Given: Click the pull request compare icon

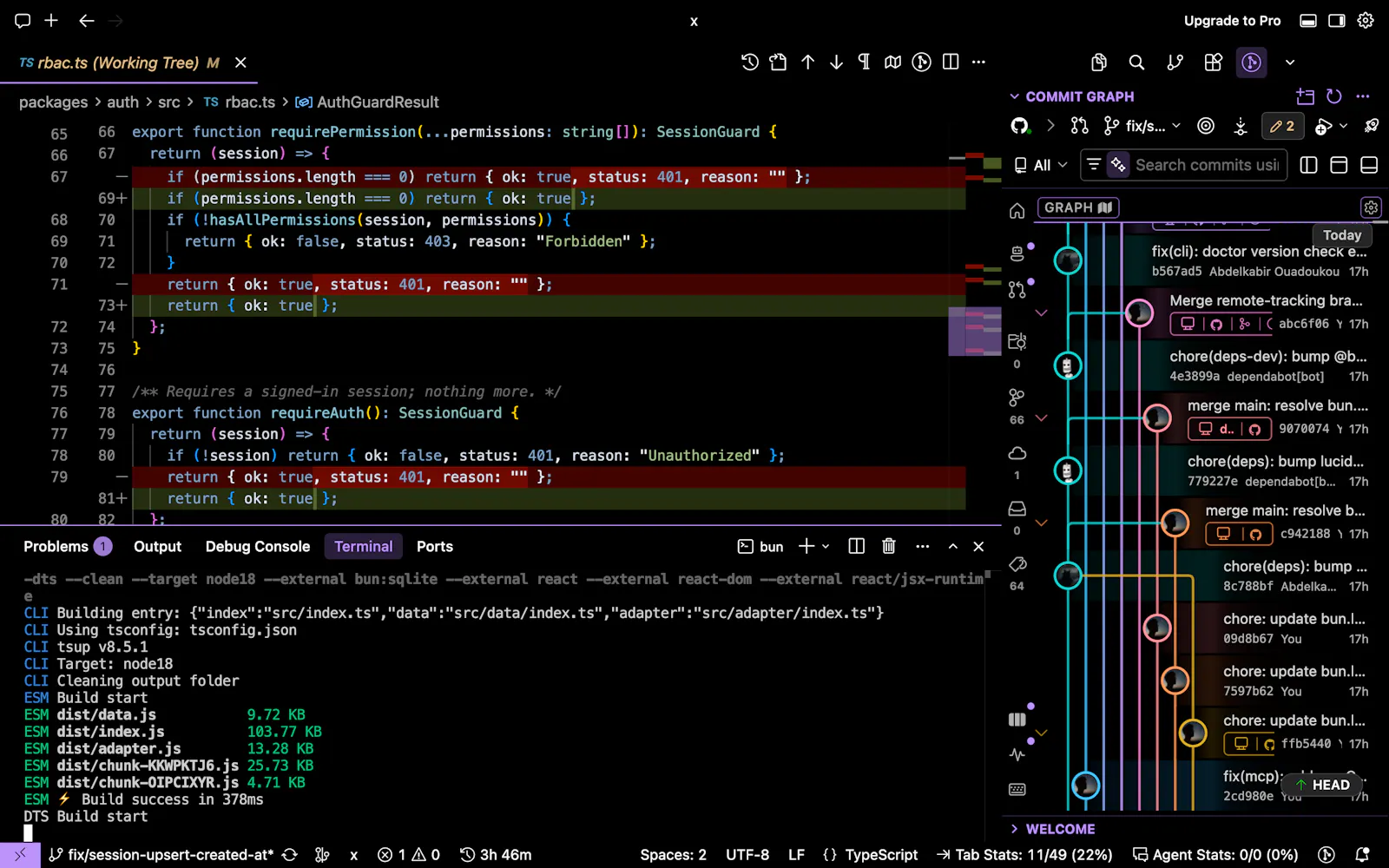Looking at the screenshot, I should coord(1079,126).
